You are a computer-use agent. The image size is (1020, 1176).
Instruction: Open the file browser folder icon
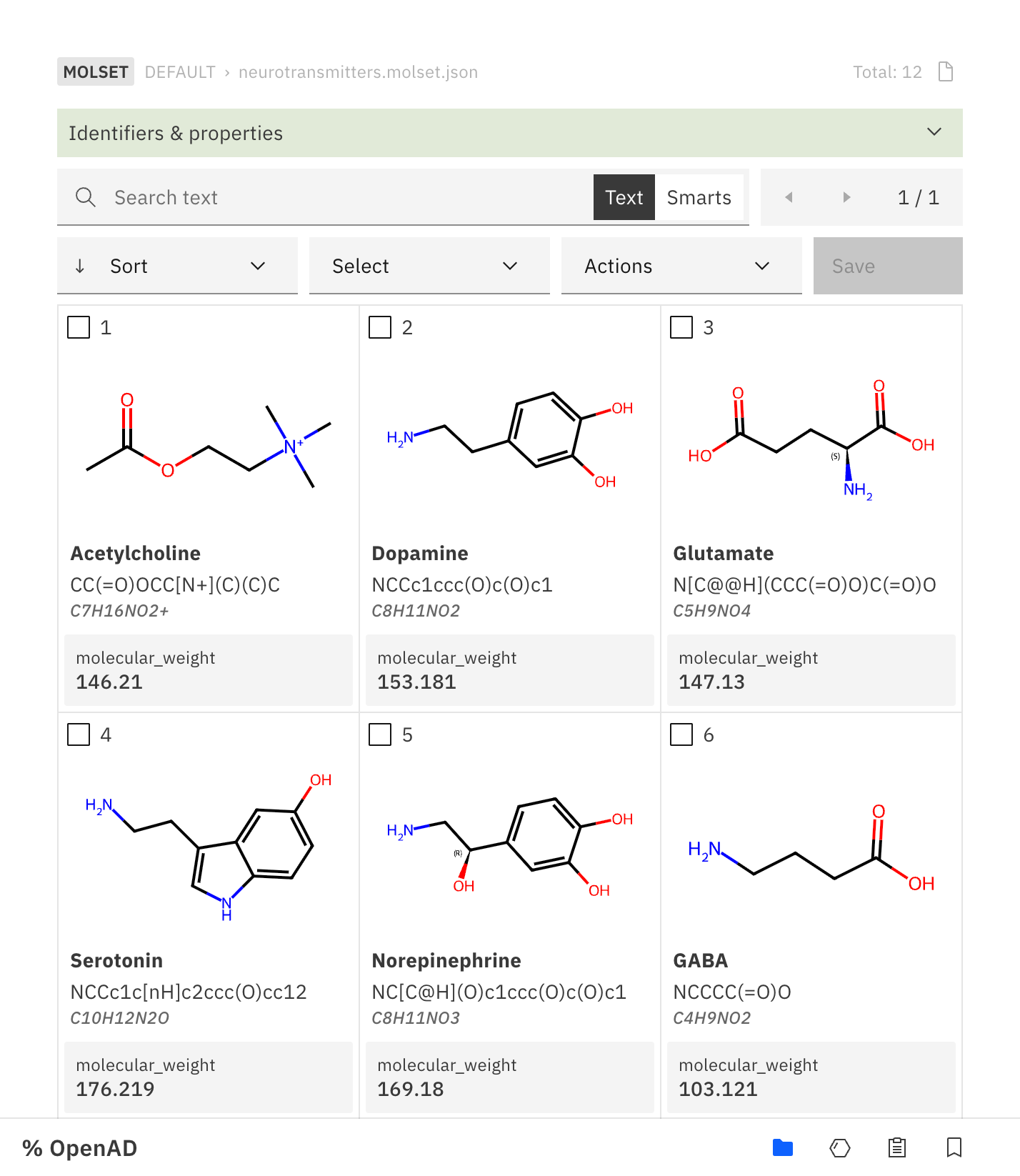(x=783, y=1147)
